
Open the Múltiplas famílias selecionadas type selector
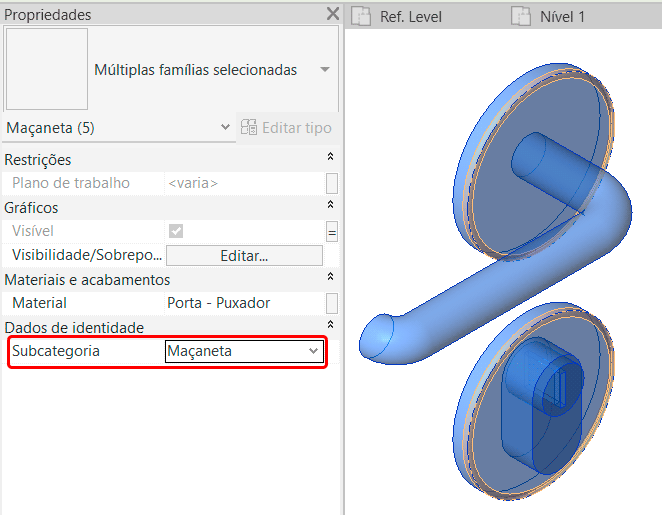pyautogui.click(x=325, y=70)
